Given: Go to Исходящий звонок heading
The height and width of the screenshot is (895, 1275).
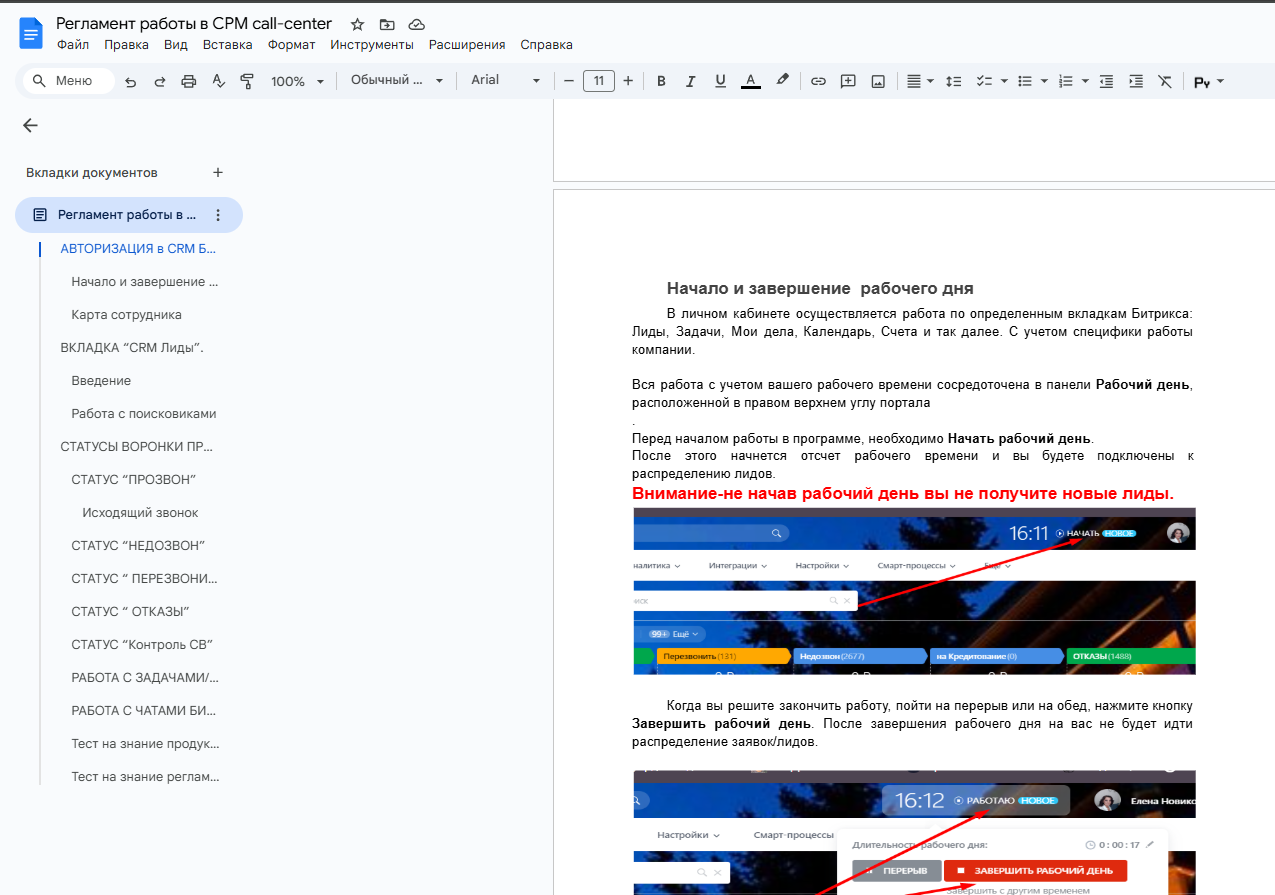Looking at the screenshot, I should 140,513.
